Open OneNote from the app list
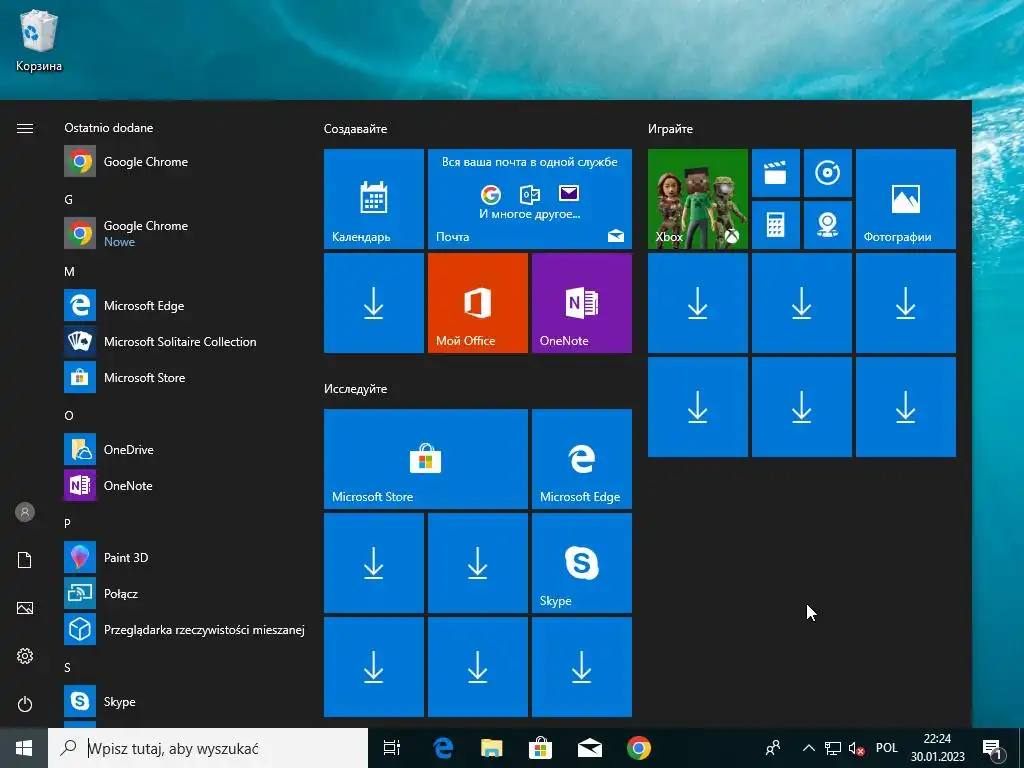This screenshot has height=768, width=1024. pyautogui.click(x=183, y=485)
